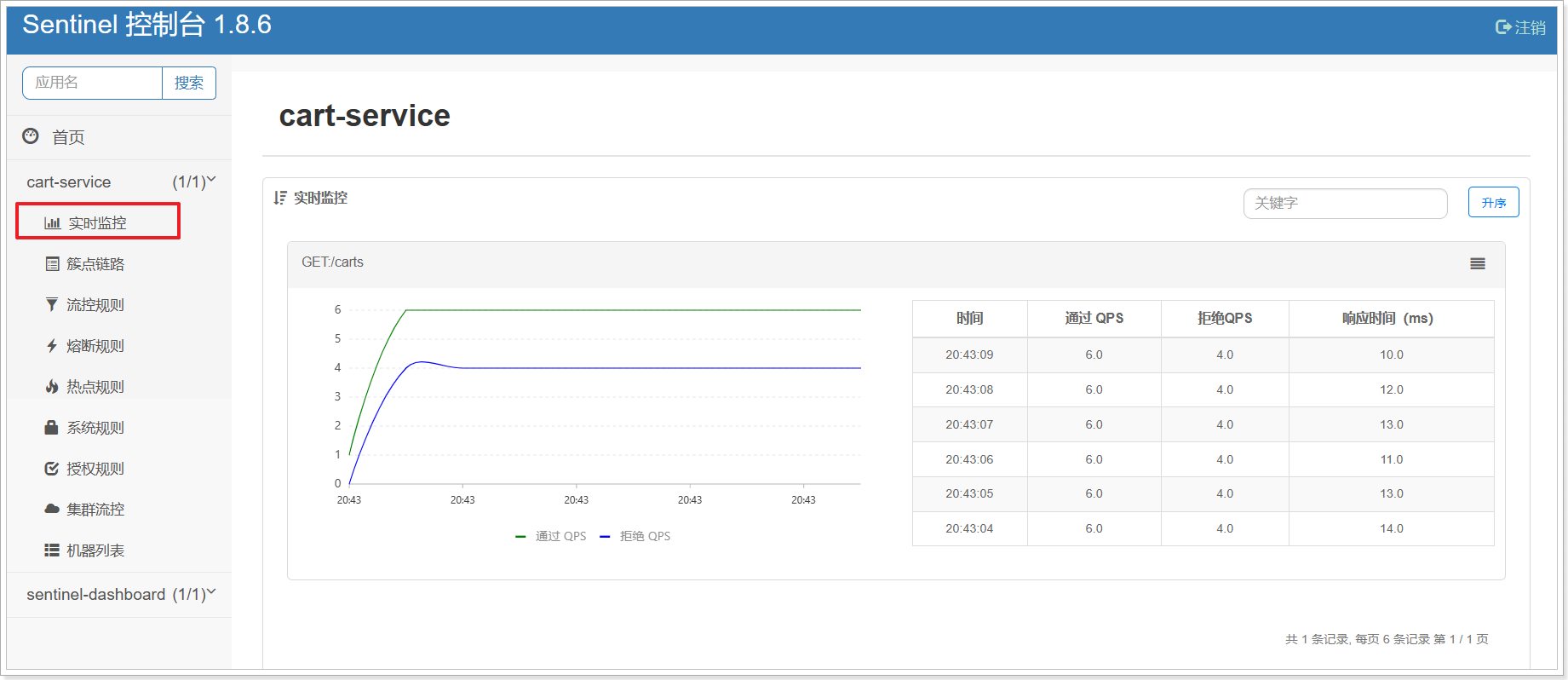Click the logout arrow icon

tap(1503, 27)
